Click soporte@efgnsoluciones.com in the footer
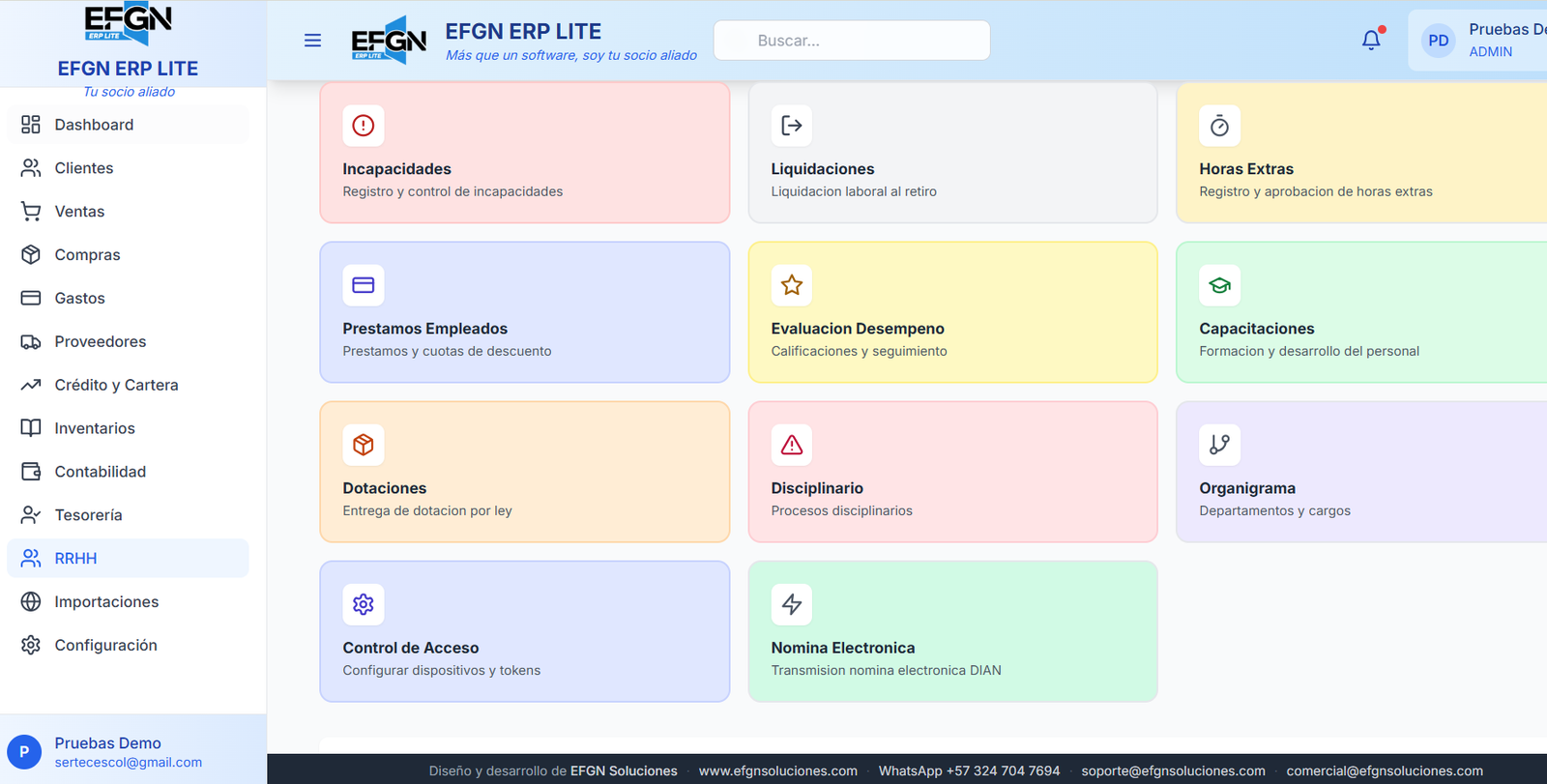Image resolution: width=1547 pixels, height=784 pixels. pyautogui.click(x=1173, y=770)
